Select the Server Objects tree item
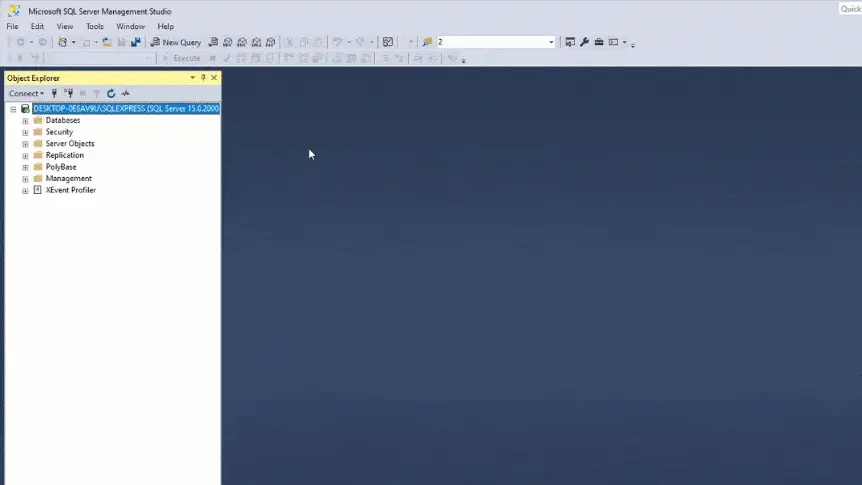This screenshot has height=485, width=862. (x=70, y=144)
